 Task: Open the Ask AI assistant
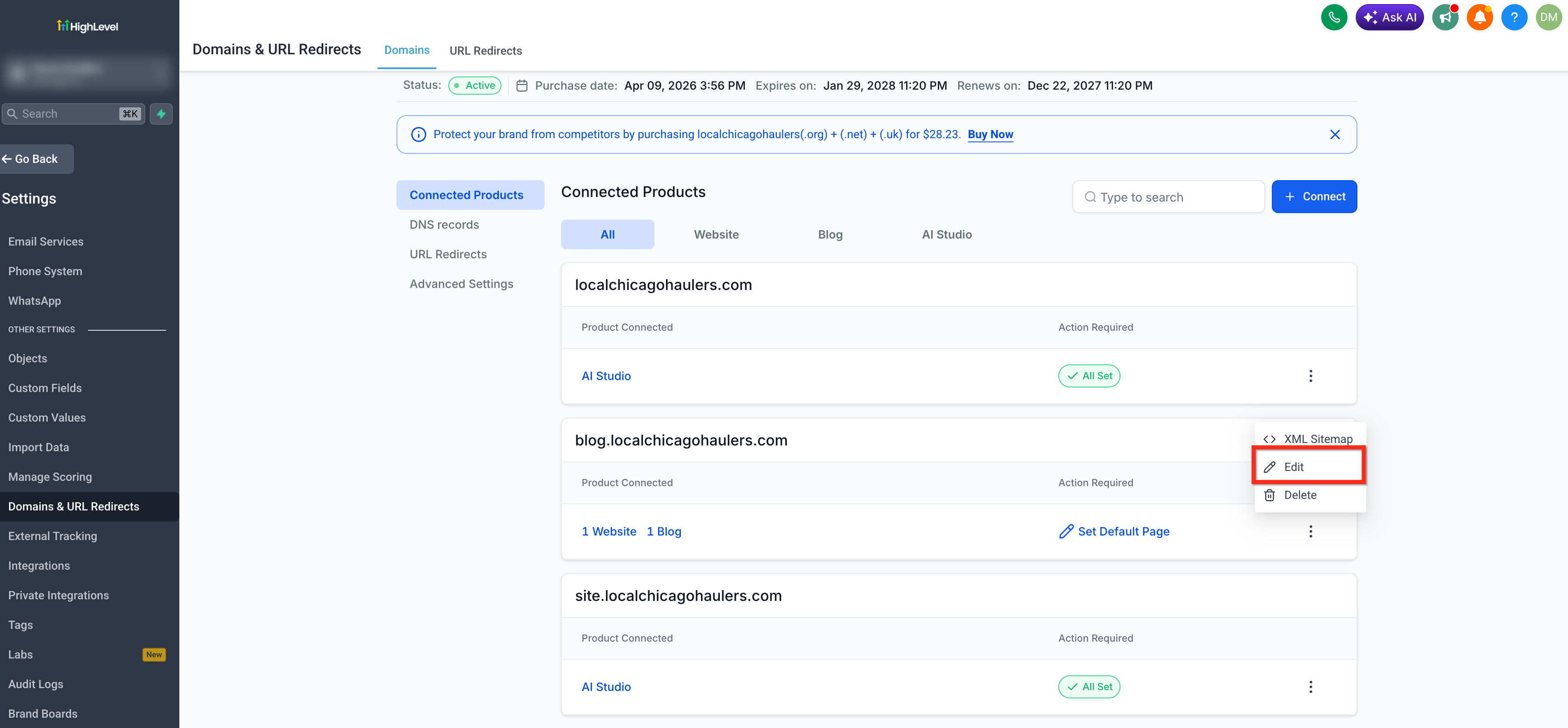click(1389, 17)
